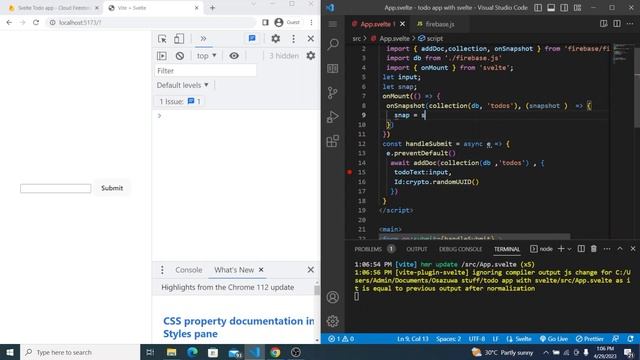The height and width of the screenshot is (360, 640).
Task: Focus the todo text input field
Action: pos(56,188)
